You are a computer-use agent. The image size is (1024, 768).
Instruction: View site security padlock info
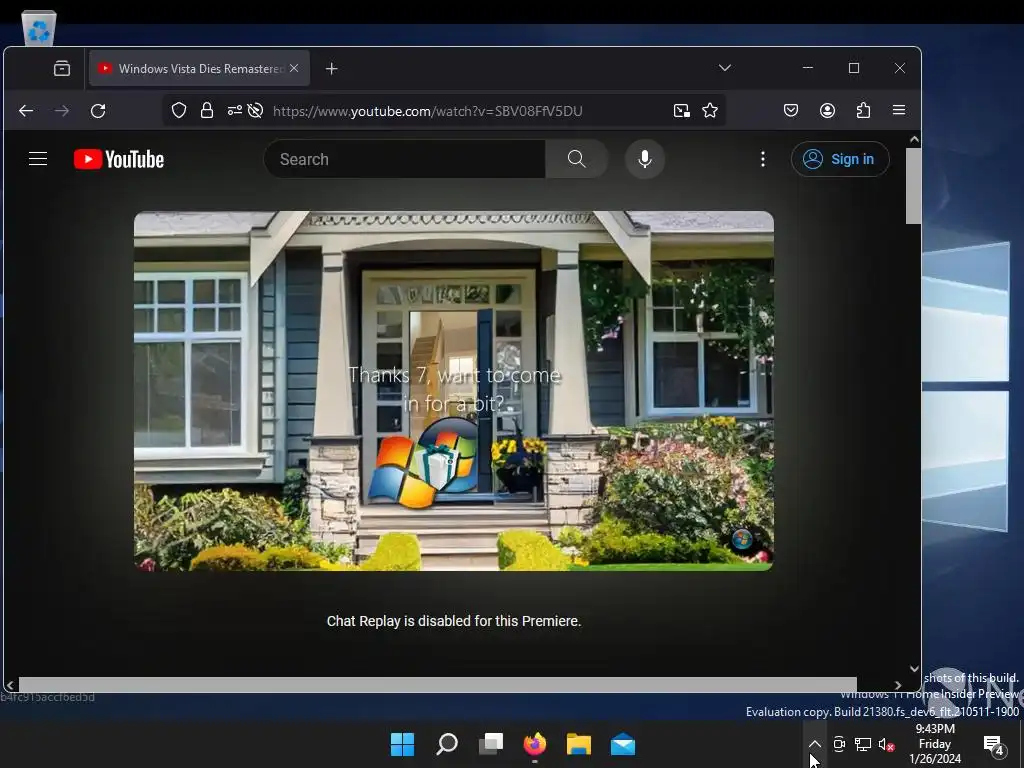[x=207, y=110]
